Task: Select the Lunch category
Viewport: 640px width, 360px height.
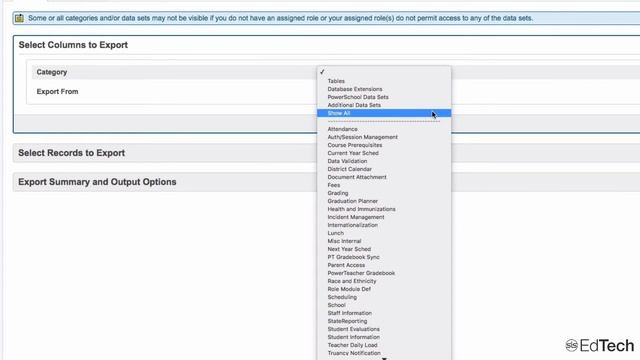Action: [336, 233]
